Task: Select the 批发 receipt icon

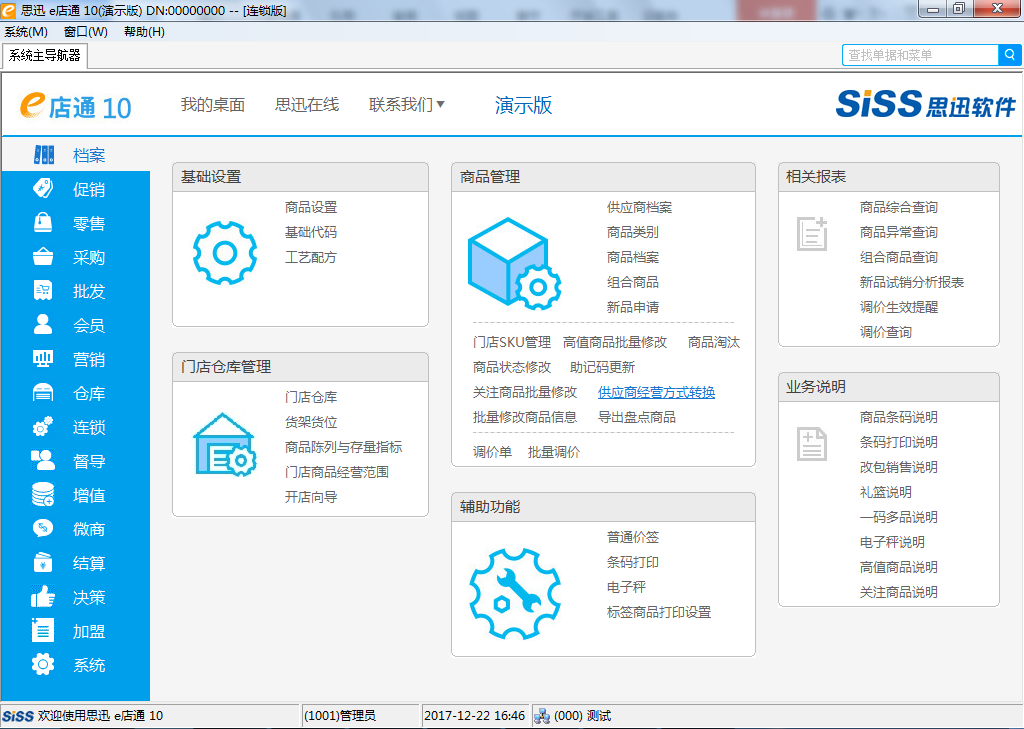Action: 43,291
